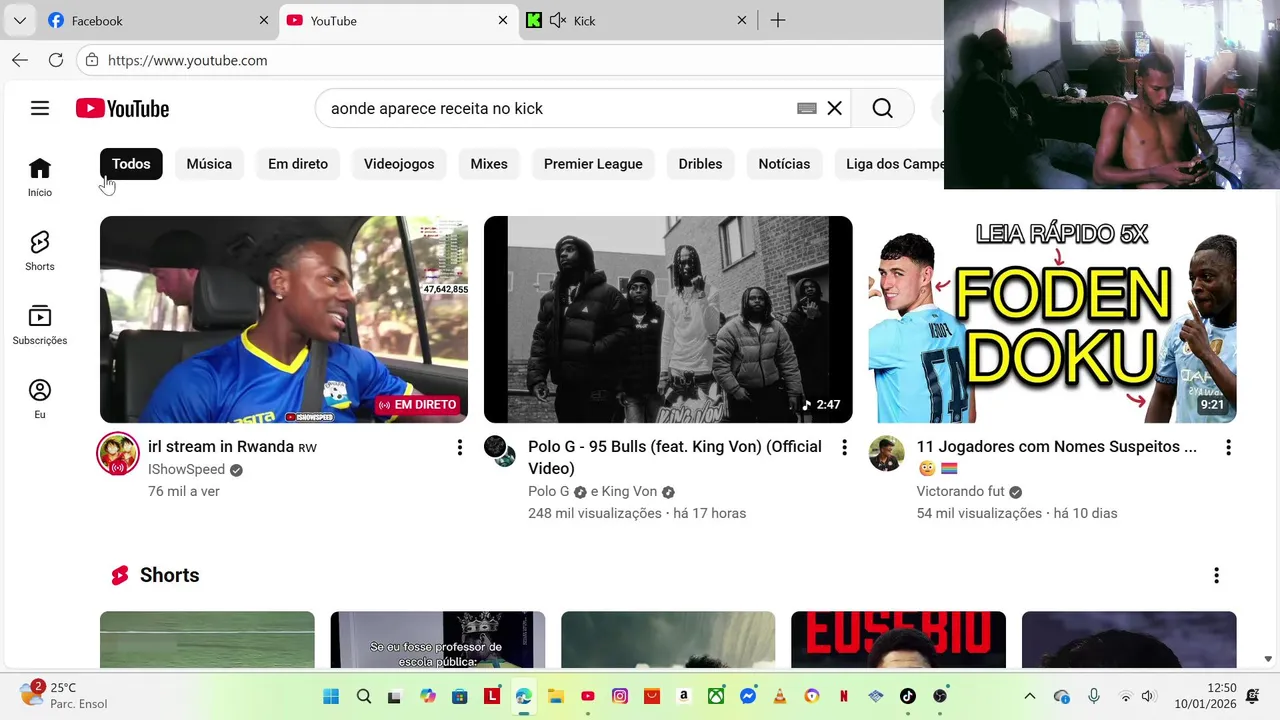This screenshot has width=1280, height=720.
Task: Open the 'Se eu fosse professor' short
Action: click(438, 640)
